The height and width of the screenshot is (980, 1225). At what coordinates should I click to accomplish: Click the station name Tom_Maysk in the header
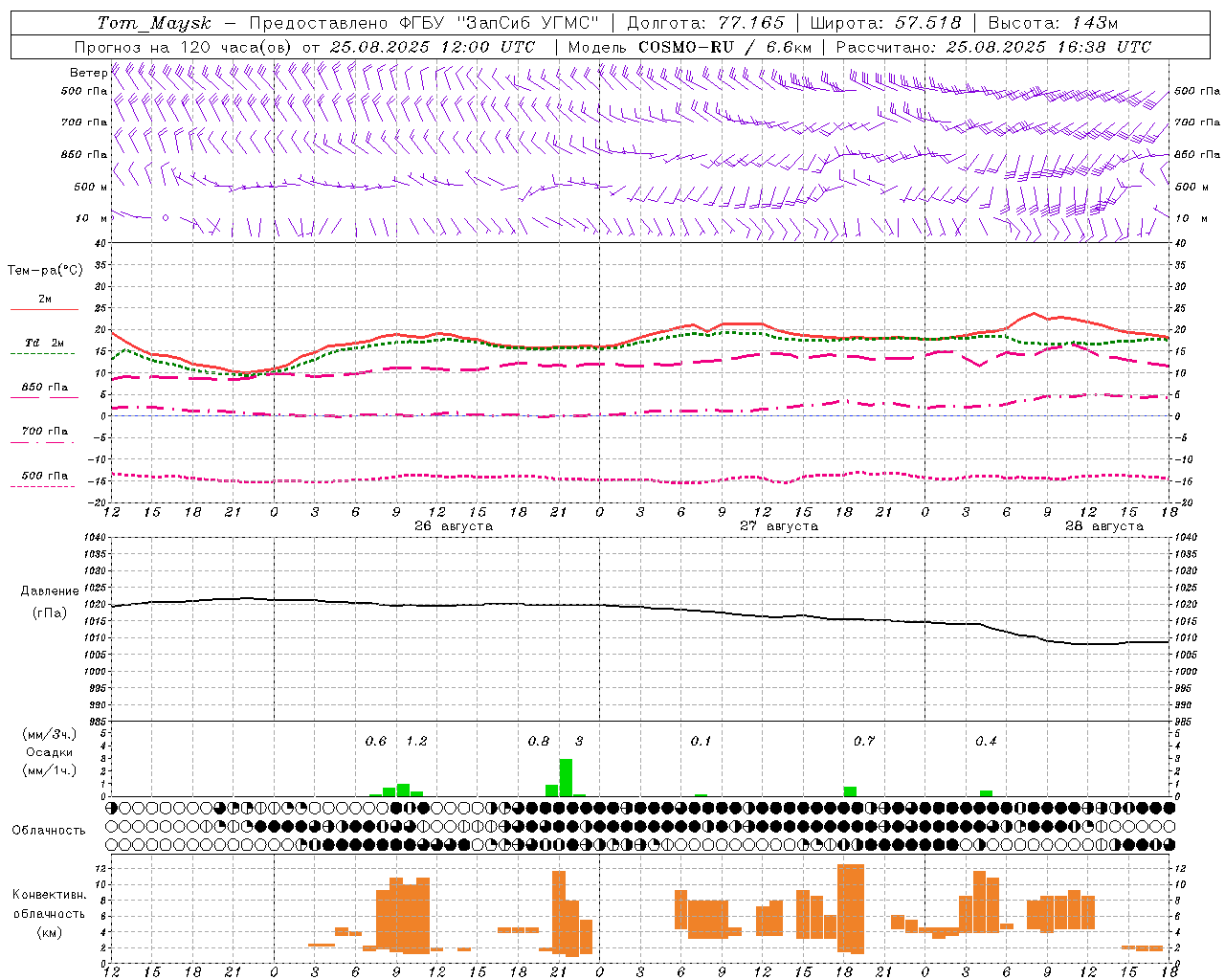point(154,23)
